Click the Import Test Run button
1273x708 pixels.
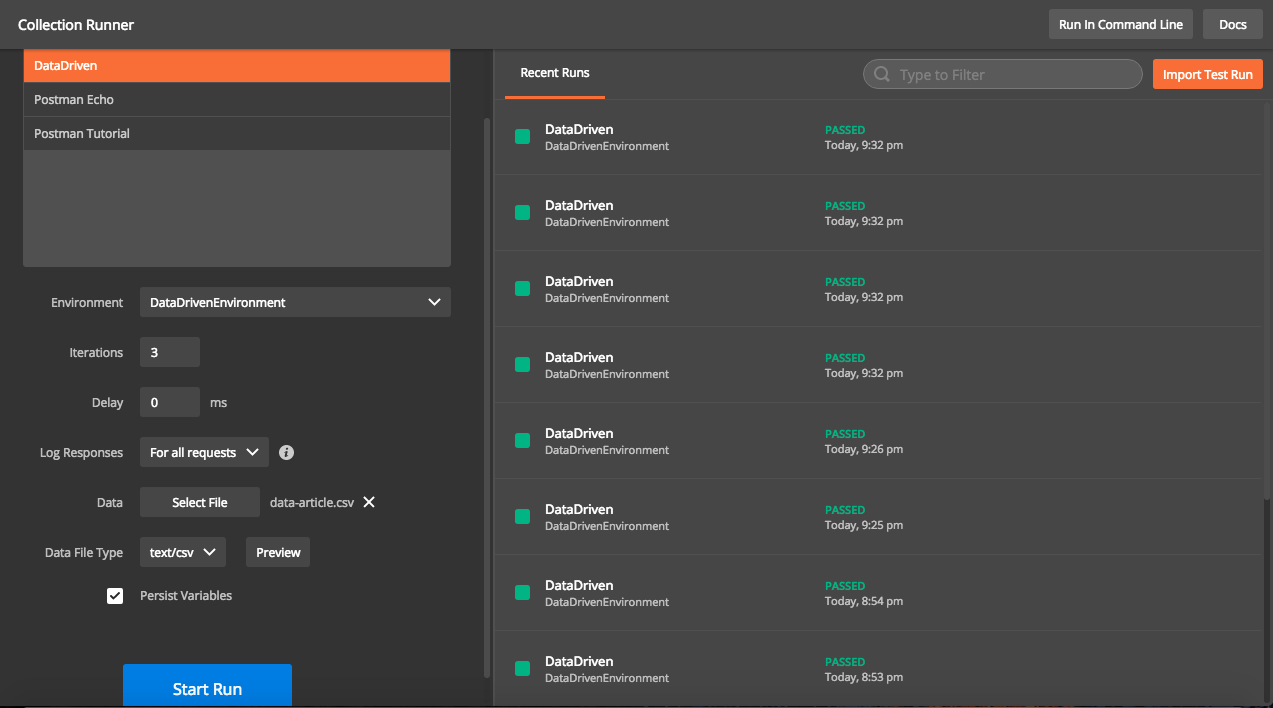(x=1207, y=75)
